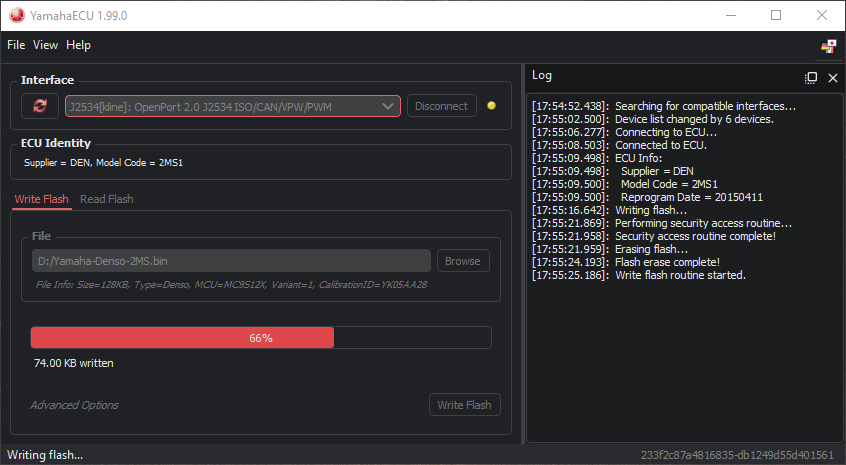Click log line 'Performing security access routine...'
The image size is (846, 465).
click(x=662, y=223)
